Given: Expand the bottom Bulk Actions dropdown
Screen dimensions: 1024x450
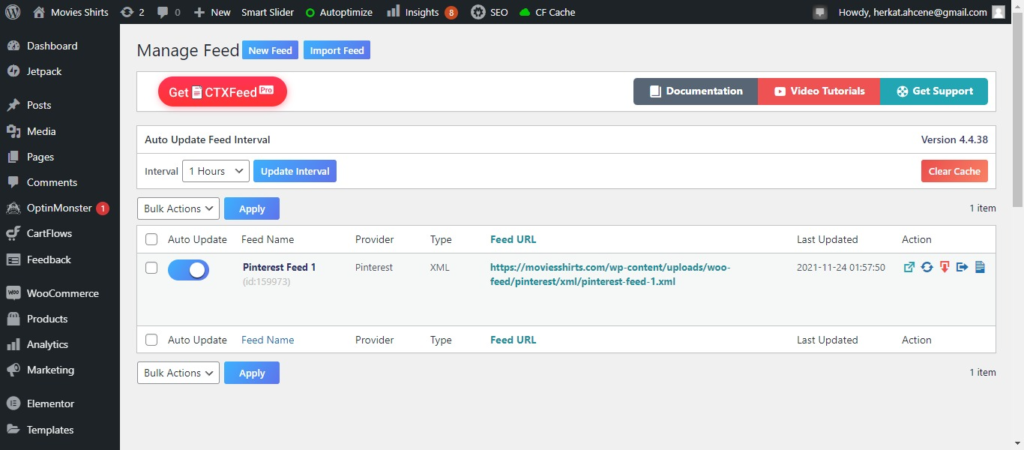Looking at the screenshot, I should coord(177,373).
